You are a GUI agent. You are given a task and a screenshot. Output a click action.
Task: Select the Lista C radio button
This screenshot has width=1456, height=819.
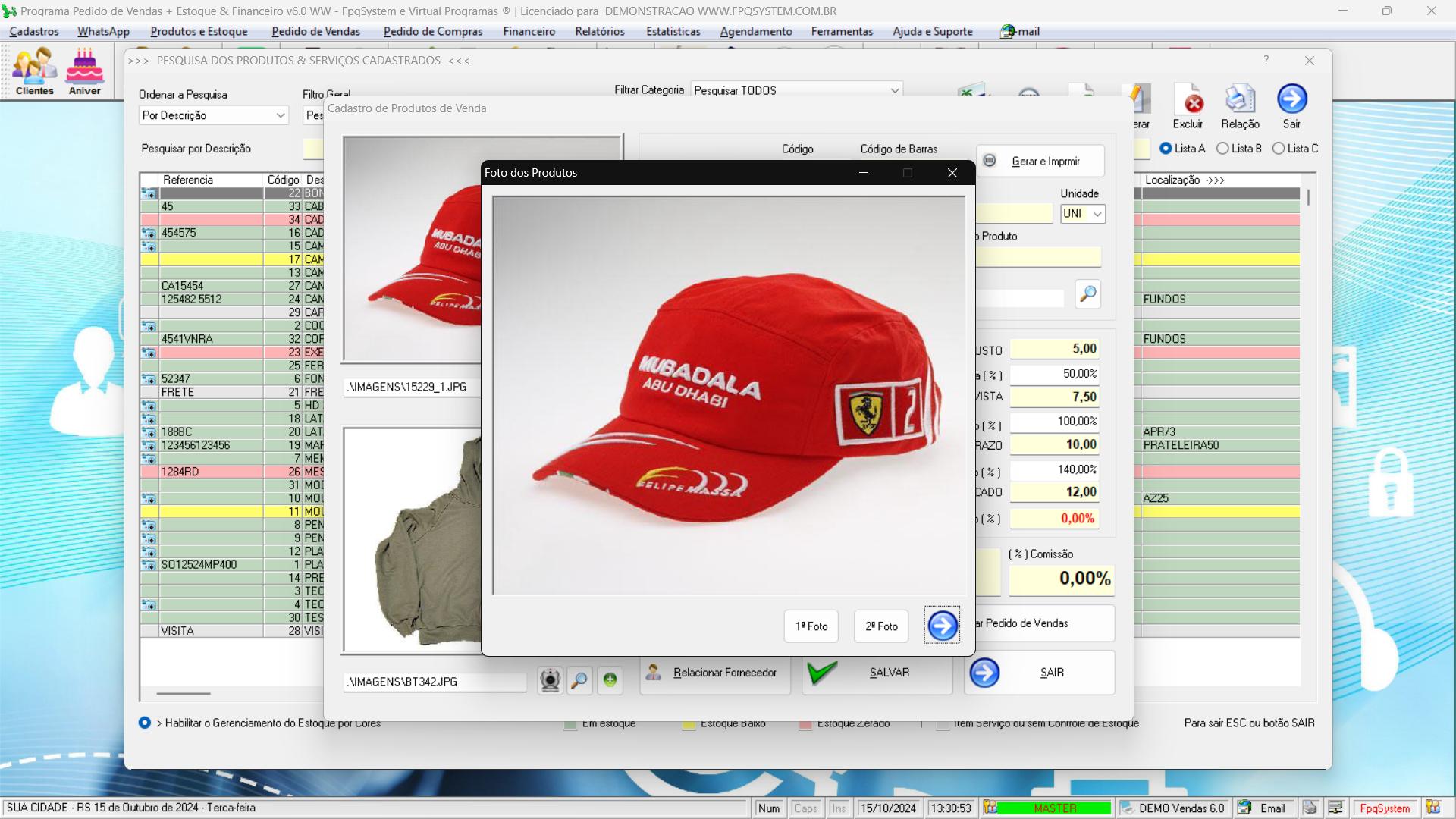pos(1279,149)
